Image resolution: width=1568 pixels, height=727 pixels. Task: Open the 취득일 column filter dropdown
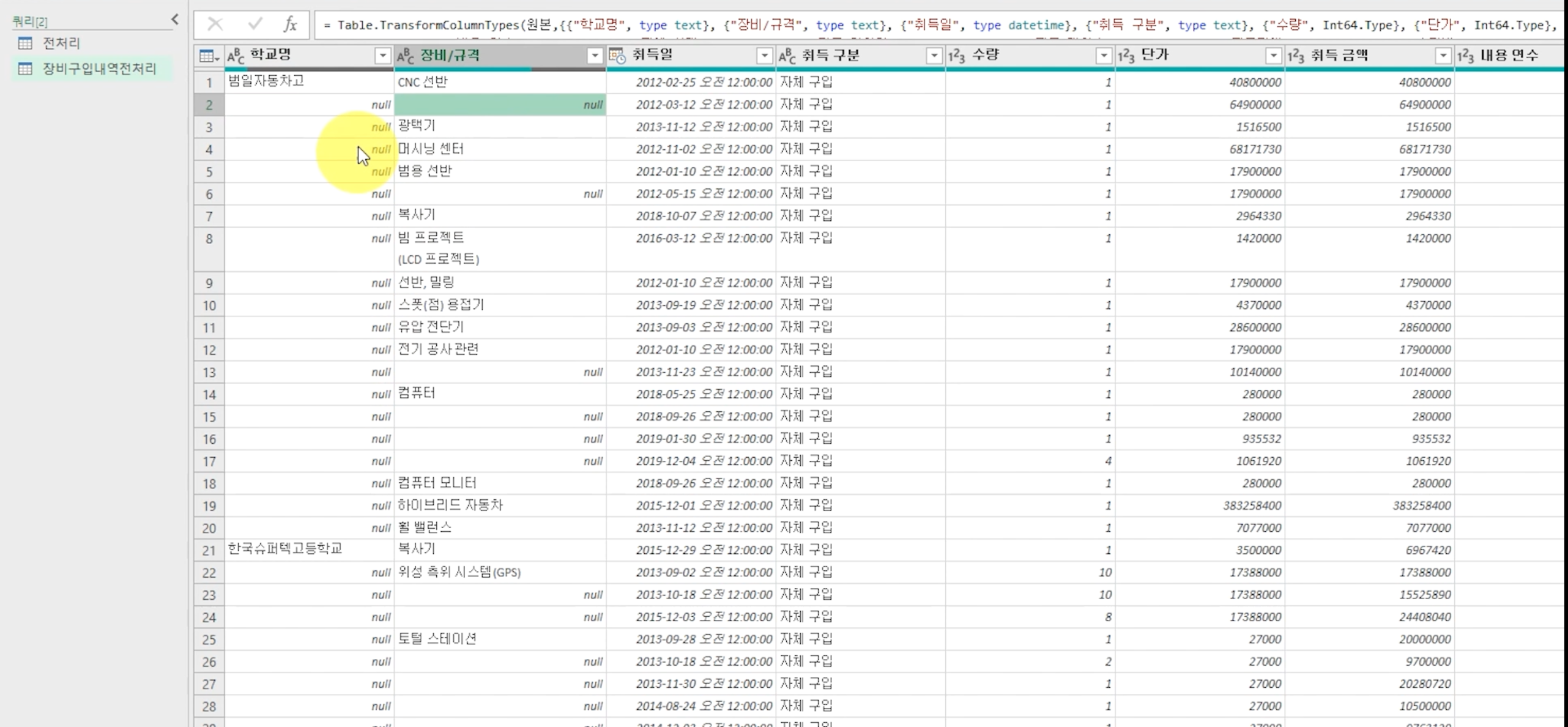(x=764, y=56)
